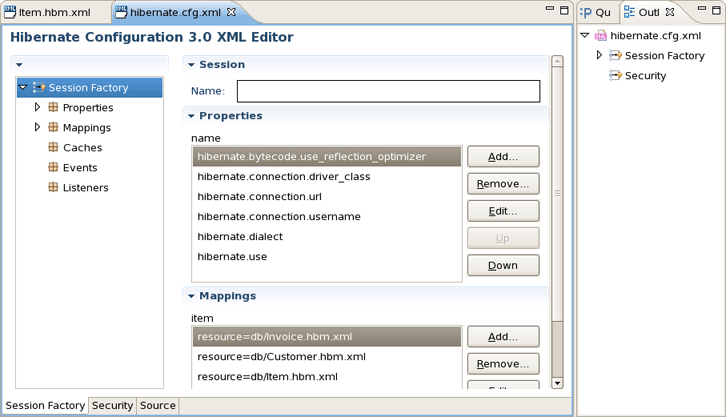This screenshot has height=417, width=726.
Task: Close the Outline view
Action: pos(670,12)
